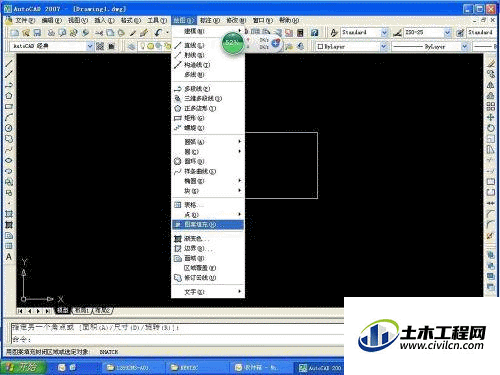Image resolution: width=500 pixels, height=375 pixels.
Task: Expand the 建模 submenu arrow
Action: 239,31
